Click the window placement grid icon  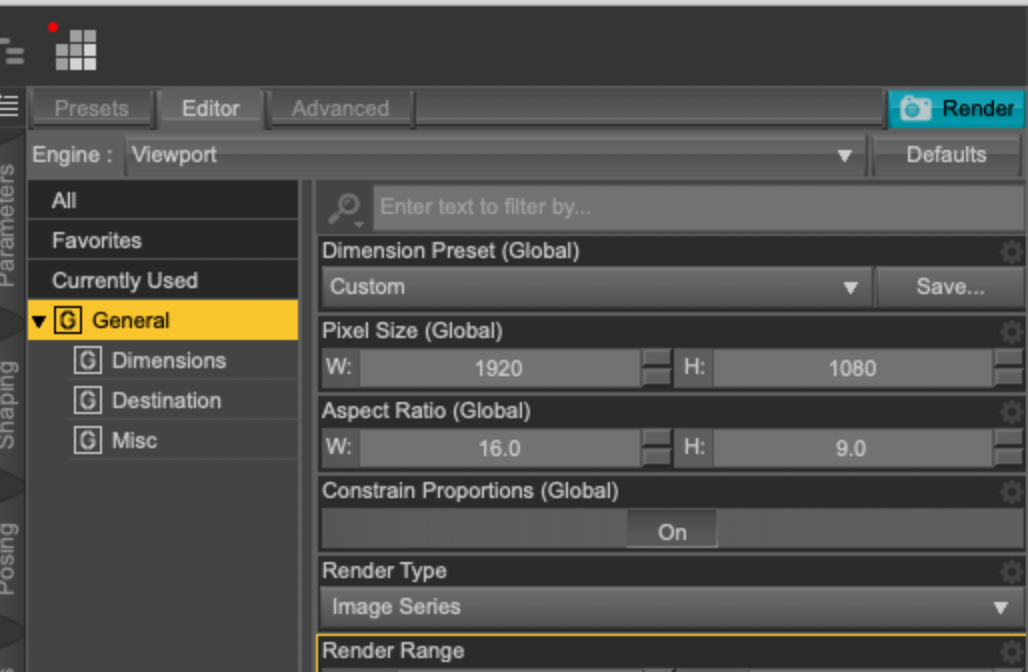76,51
